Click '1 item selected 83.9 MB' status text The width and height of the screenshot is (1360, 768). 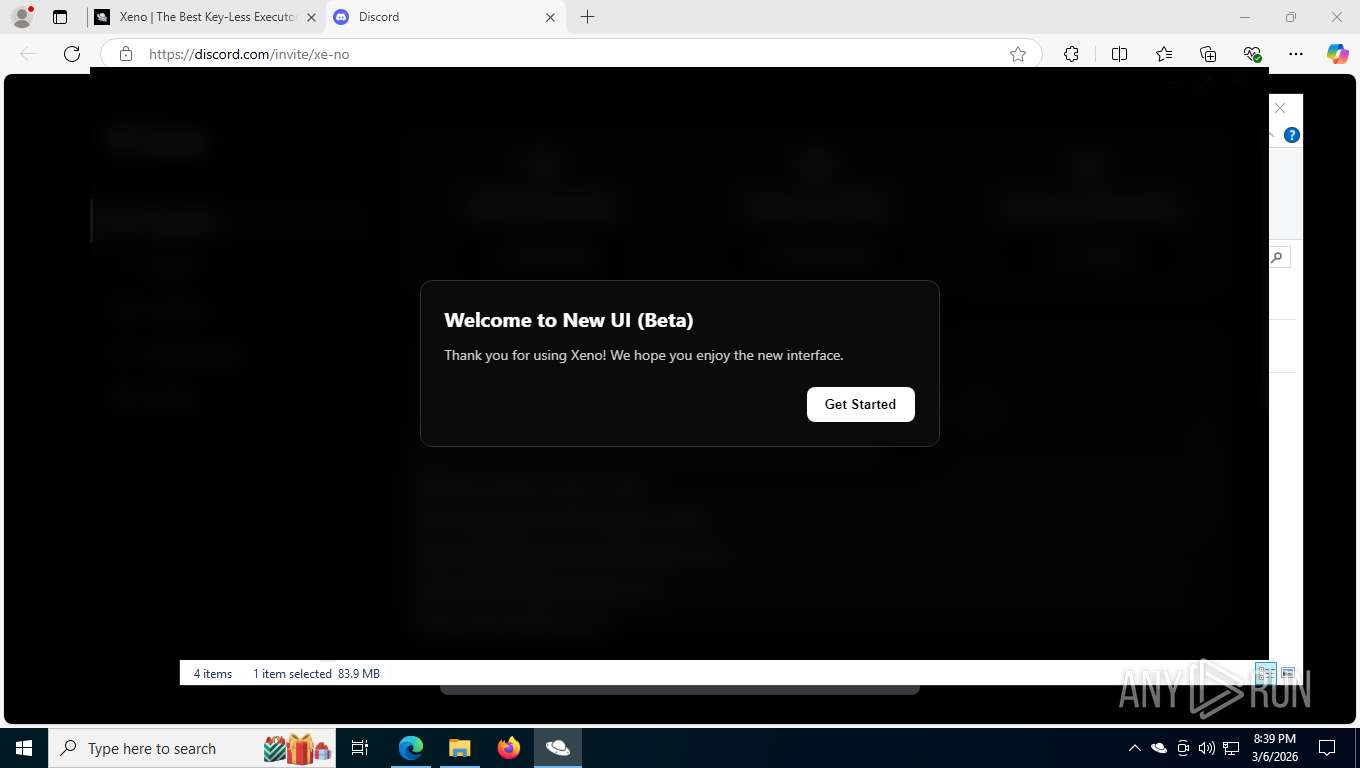316,674
